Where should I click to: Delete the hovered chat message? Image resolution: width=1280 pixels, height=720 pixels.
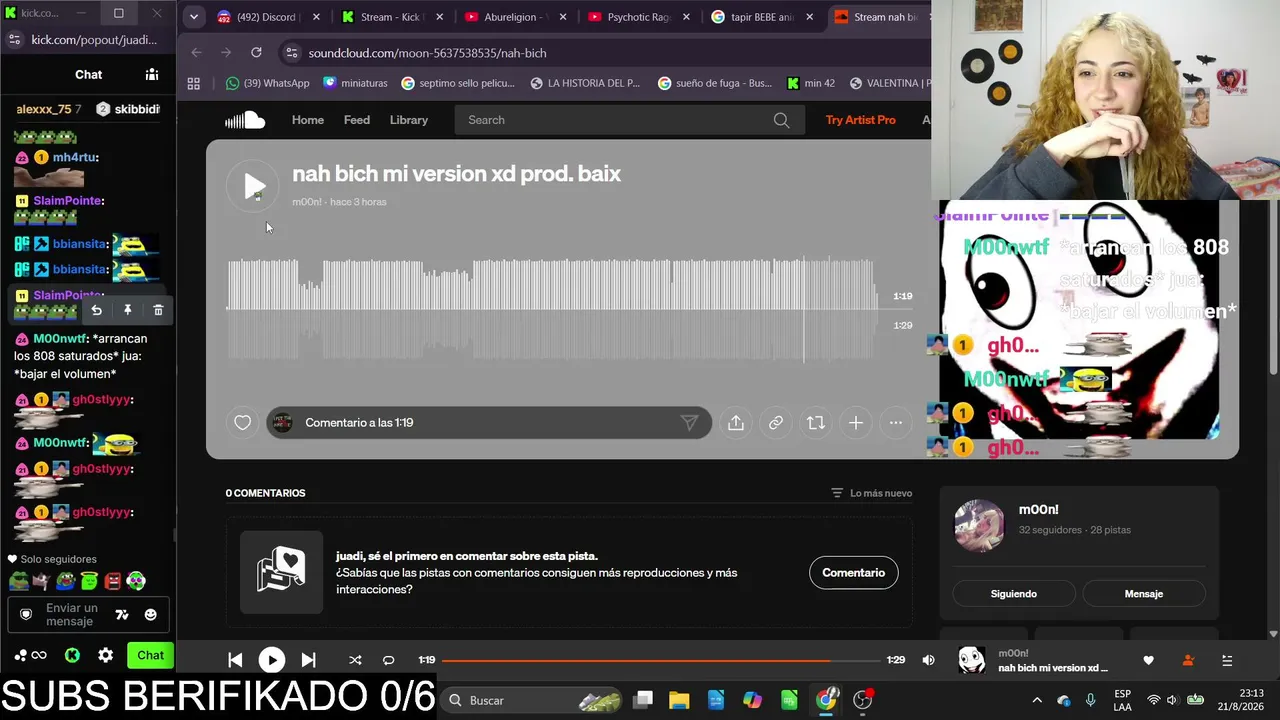[158, 311]
